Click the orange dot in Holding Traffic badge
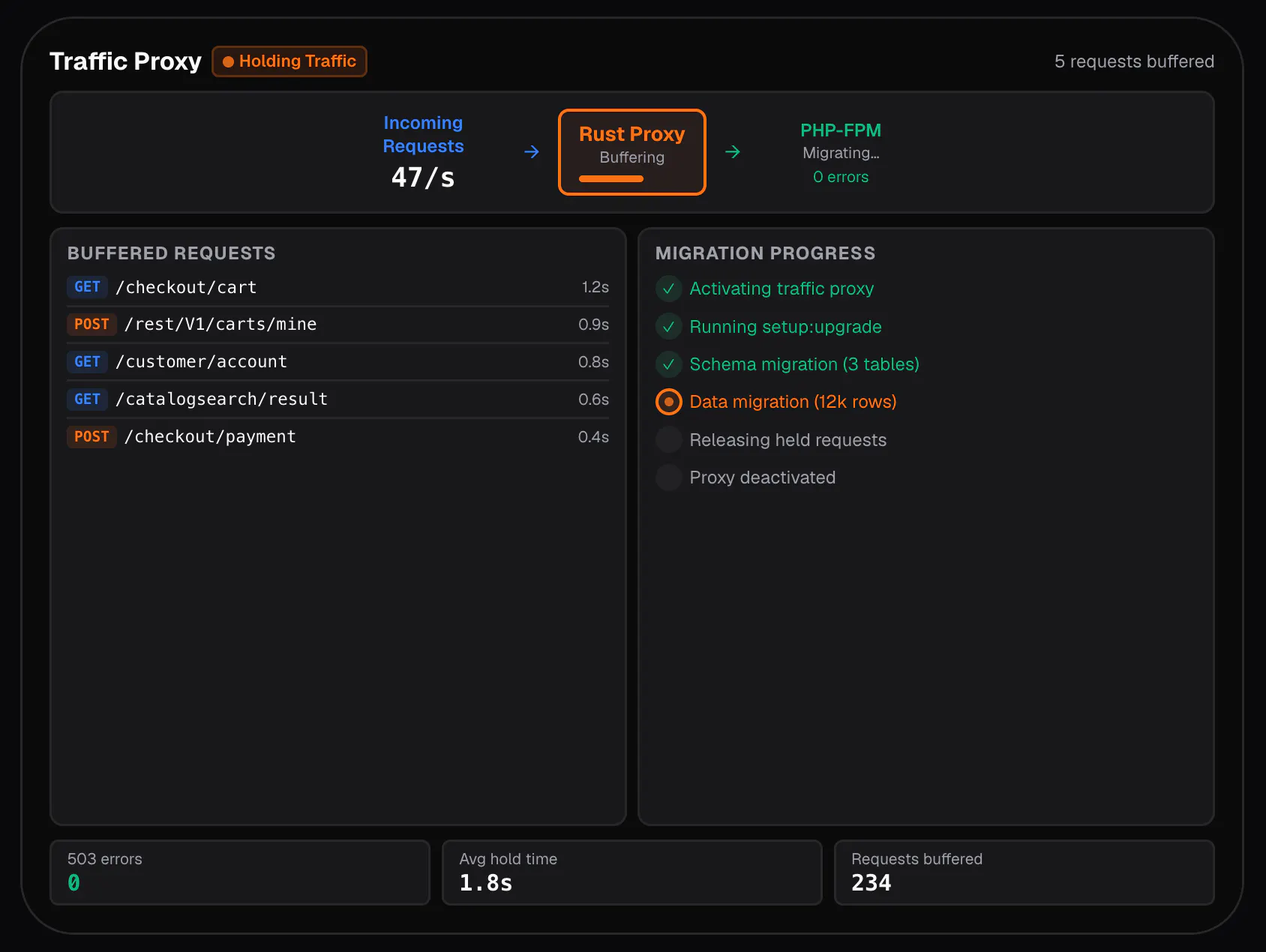 (228, 62)
